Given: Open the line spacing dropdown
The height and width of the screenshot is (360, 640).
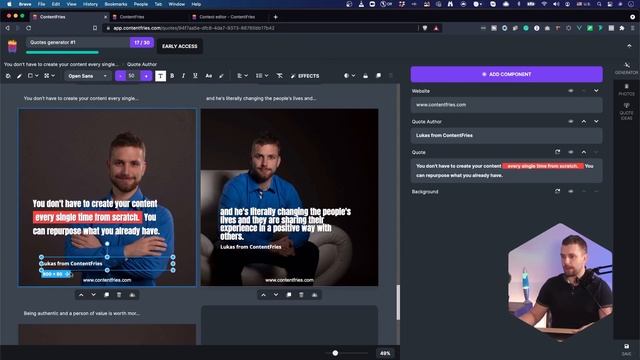Looking at the screenshot, I should [262, 76].
